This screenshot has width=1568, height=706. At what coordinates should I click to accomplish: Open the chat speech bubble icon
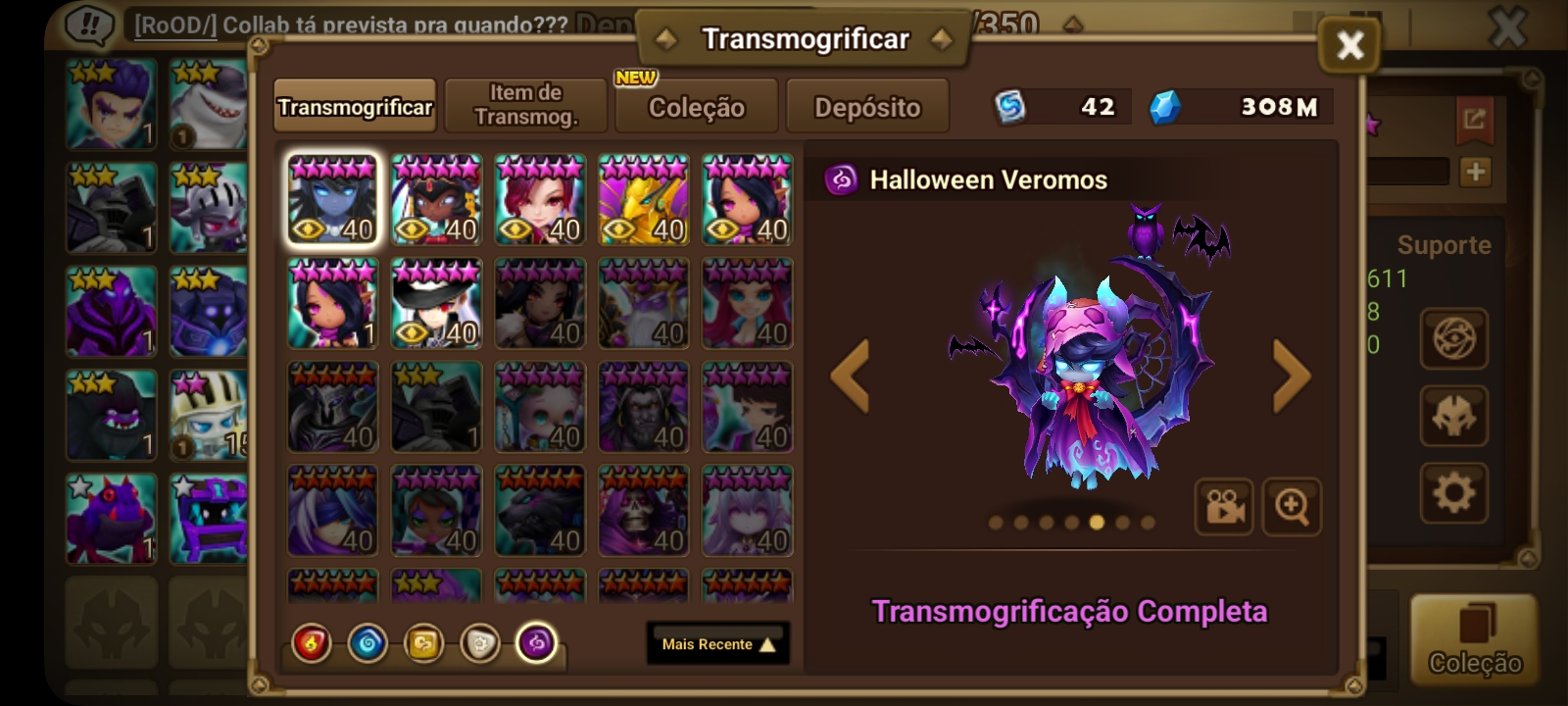(x=89, y=25)
